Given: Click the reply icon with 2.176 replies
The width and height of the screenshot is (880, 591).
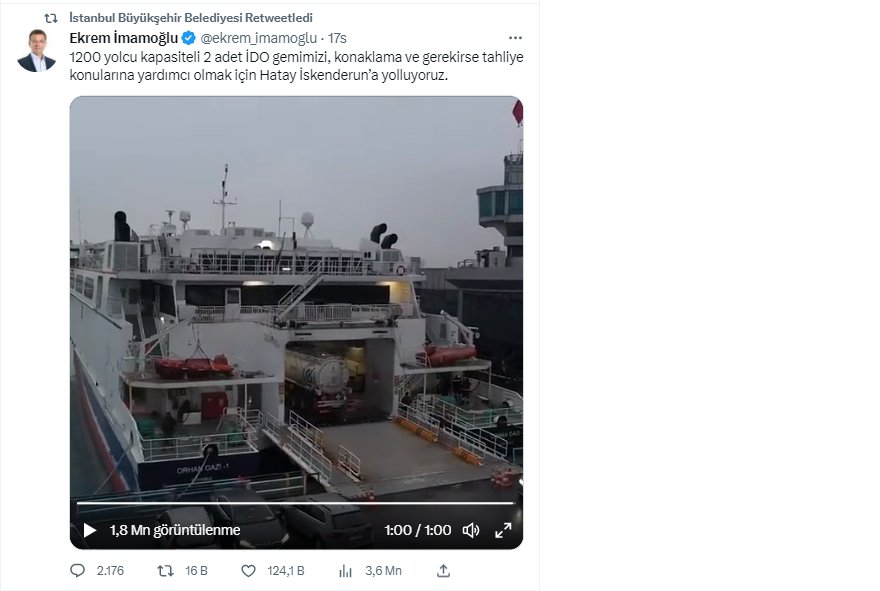Looking at the screenshot, I should (78, 571).
